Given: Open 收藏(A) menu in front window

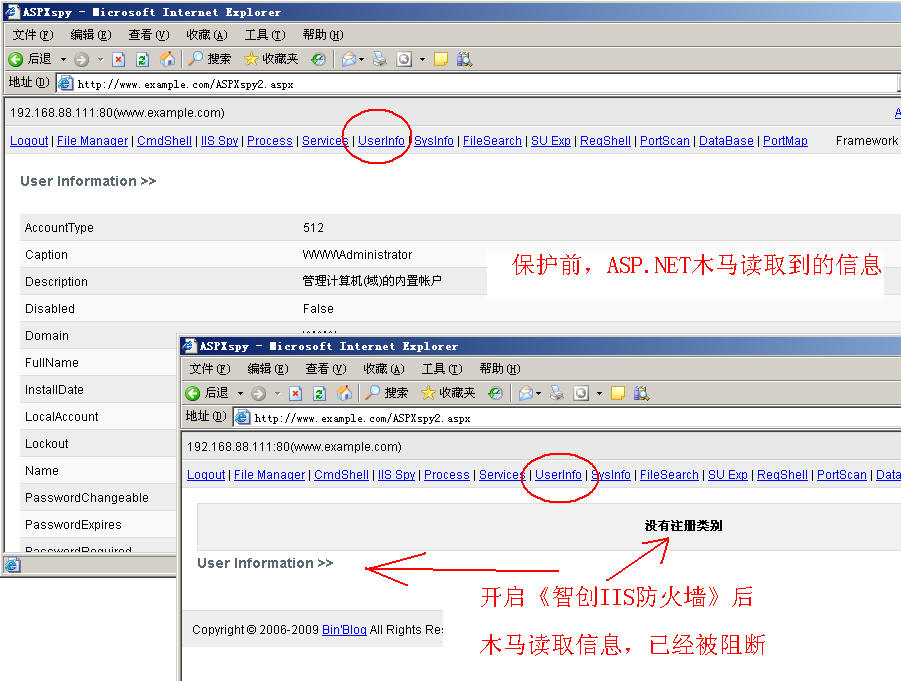Looking at the screenshot, I should pos(384,369).
